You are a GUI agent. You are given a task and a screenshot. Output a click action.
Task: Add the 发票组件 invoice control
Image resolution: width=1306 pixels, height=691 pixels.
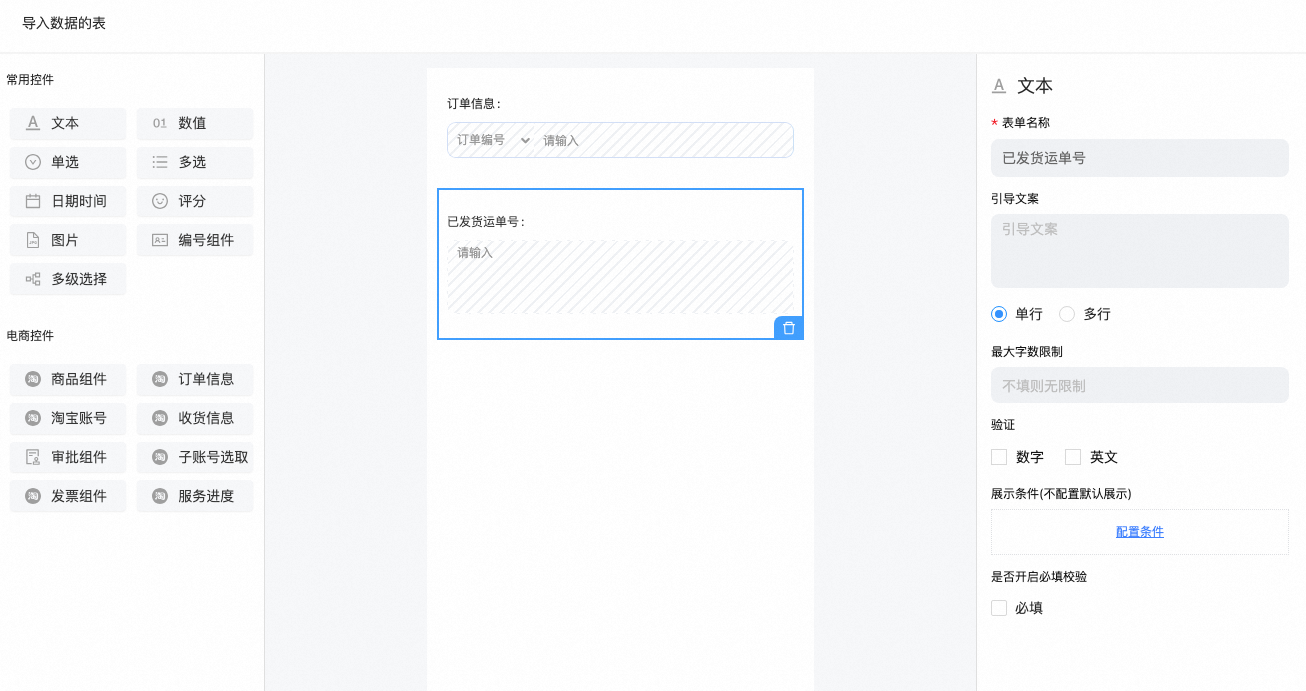coord(68,496)
